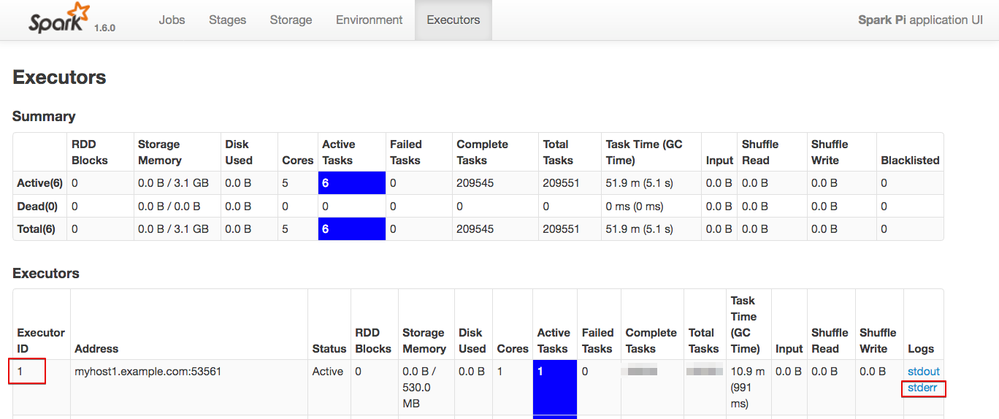Viewport: 999px width, 419px height.
Task: Select the Executors tab
Action: coord(453,20)
